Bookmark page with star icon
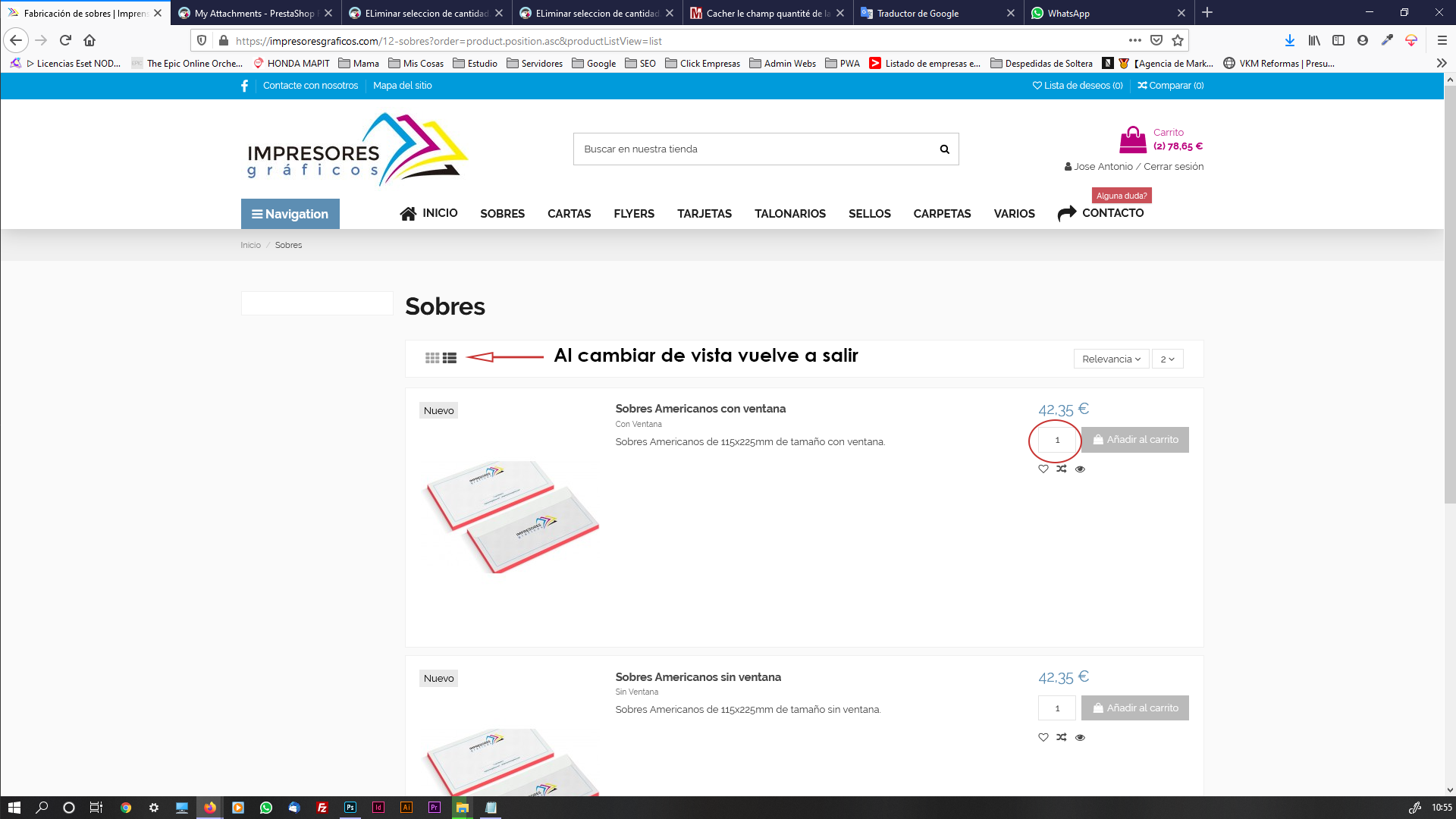1456x819 pixels. pos(1177,41)
